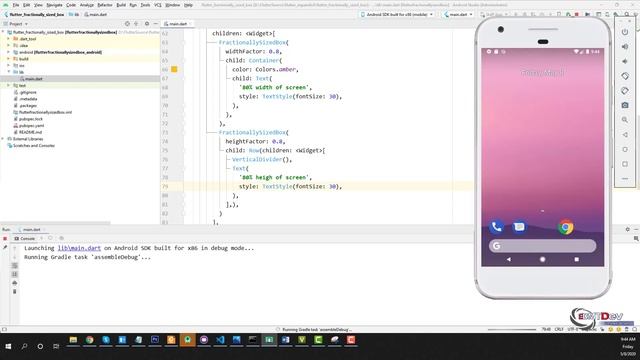Expand the build folder

coord(8,59)
